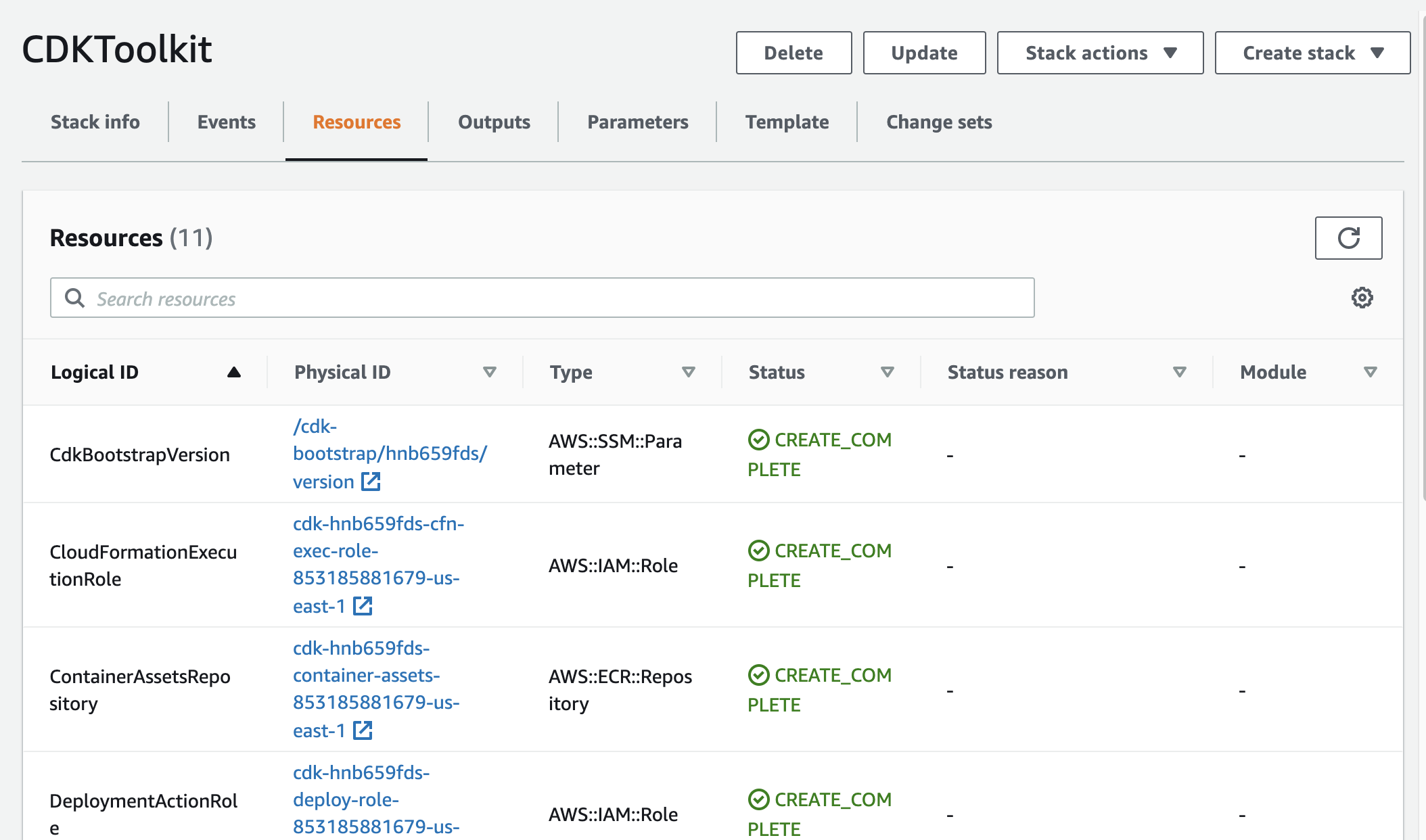Click the refresh icon in Resources panel

[1348, 238]
